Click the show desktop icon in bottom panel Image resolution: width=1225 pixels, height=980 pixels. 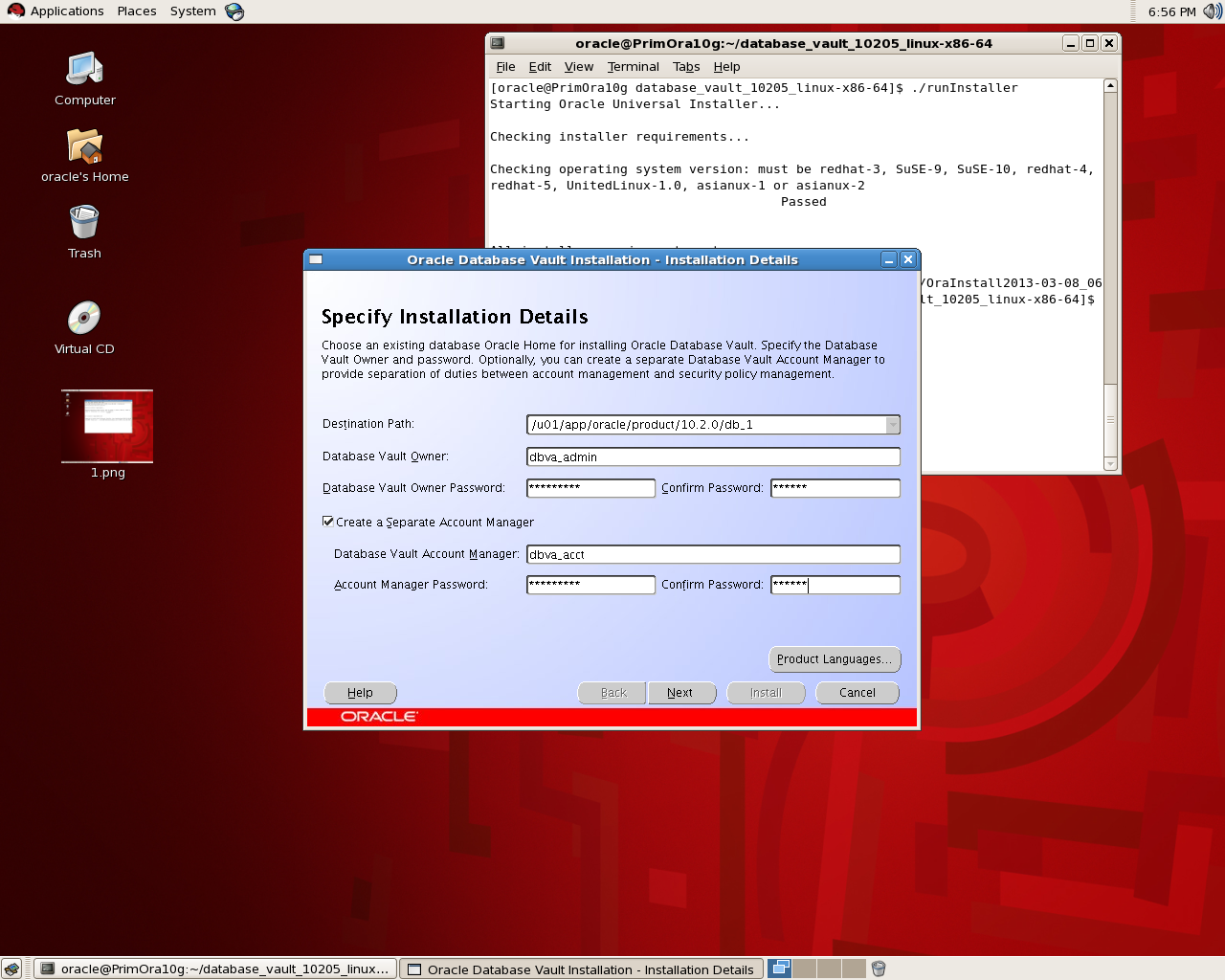(x=11, y=969)
